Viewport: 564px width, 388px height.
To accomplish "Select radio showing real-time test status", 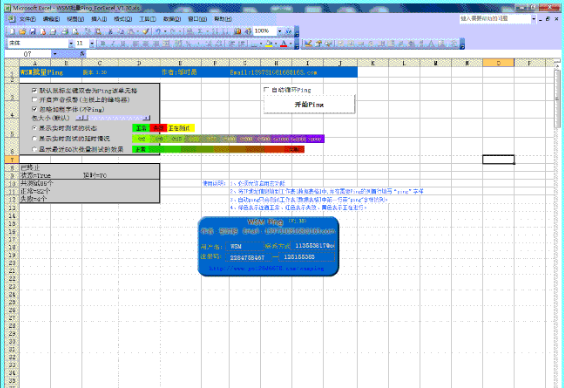I will (35, 128).
